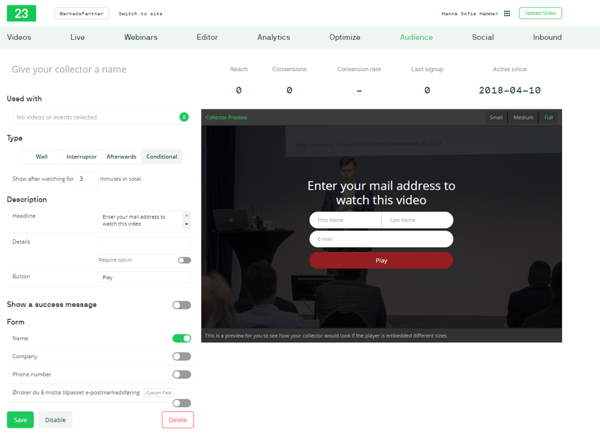Click the Upload Video button
This screenshot has width=600, height=435.
coord(540,14)
